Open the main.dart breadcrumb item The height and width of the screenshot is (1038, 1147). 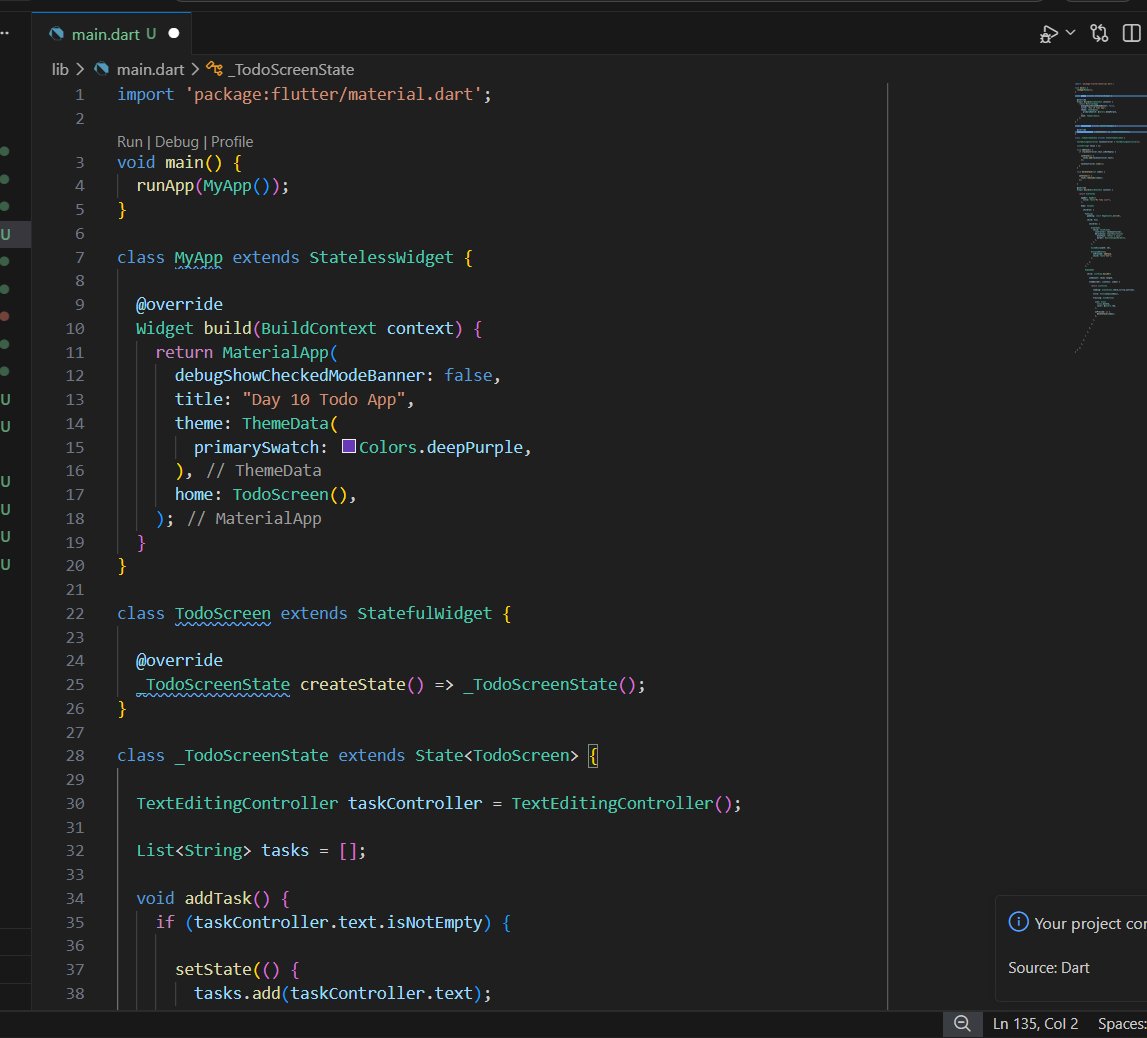coord(151,69)
